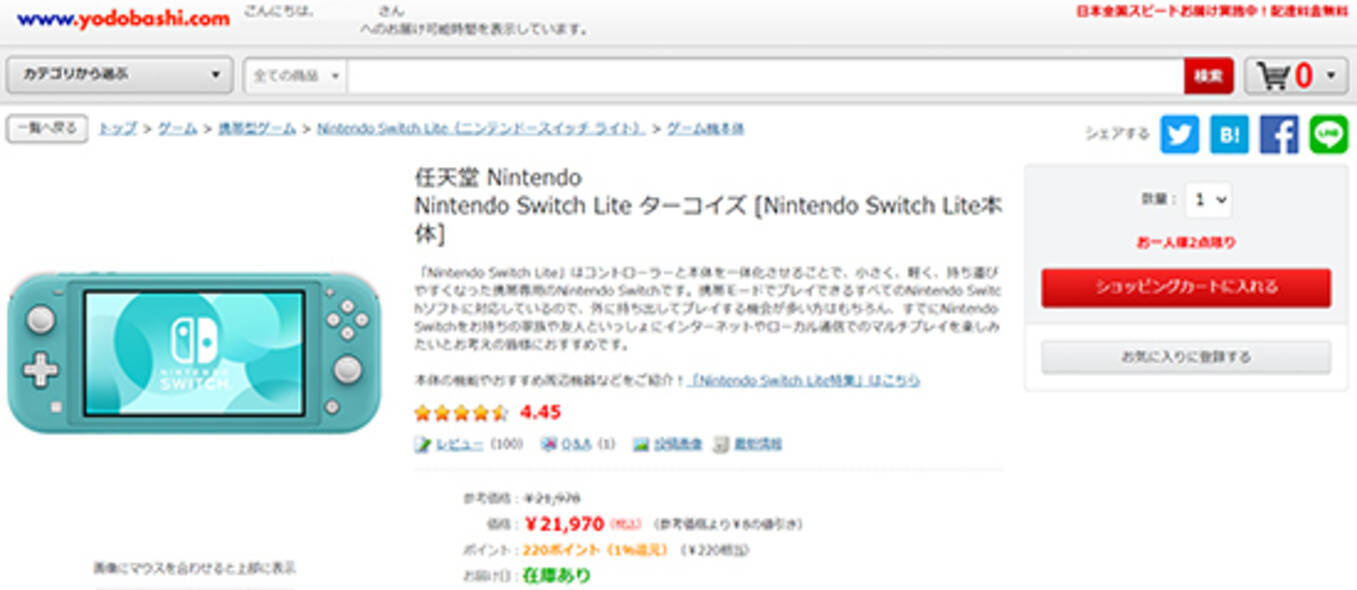Screen dimensions: 1357x590
Task: Click the red 検索 search button
Action: [x=1208, y=76]
